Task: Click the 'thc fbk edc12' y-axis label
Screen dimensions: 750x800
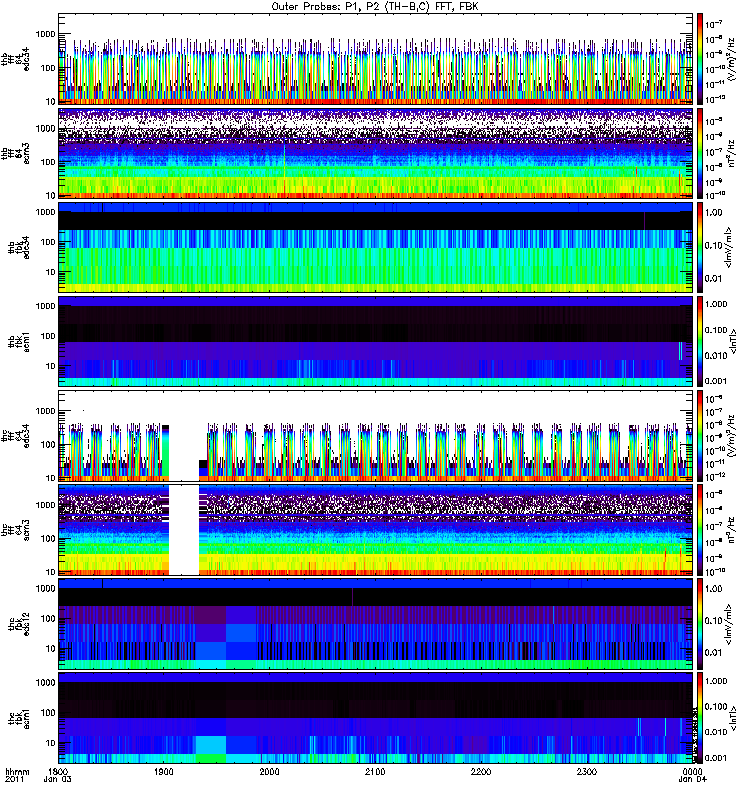Action: pos(19,623)
